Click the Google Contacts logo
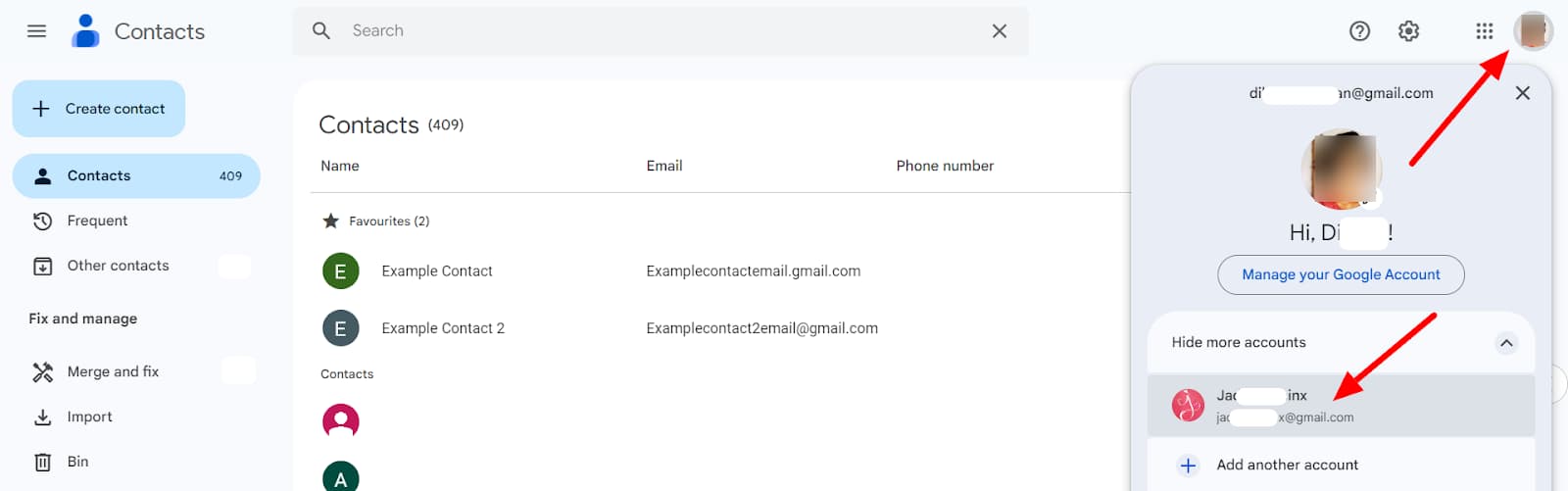Screen dimensions: 1568x491 [86, 31]
